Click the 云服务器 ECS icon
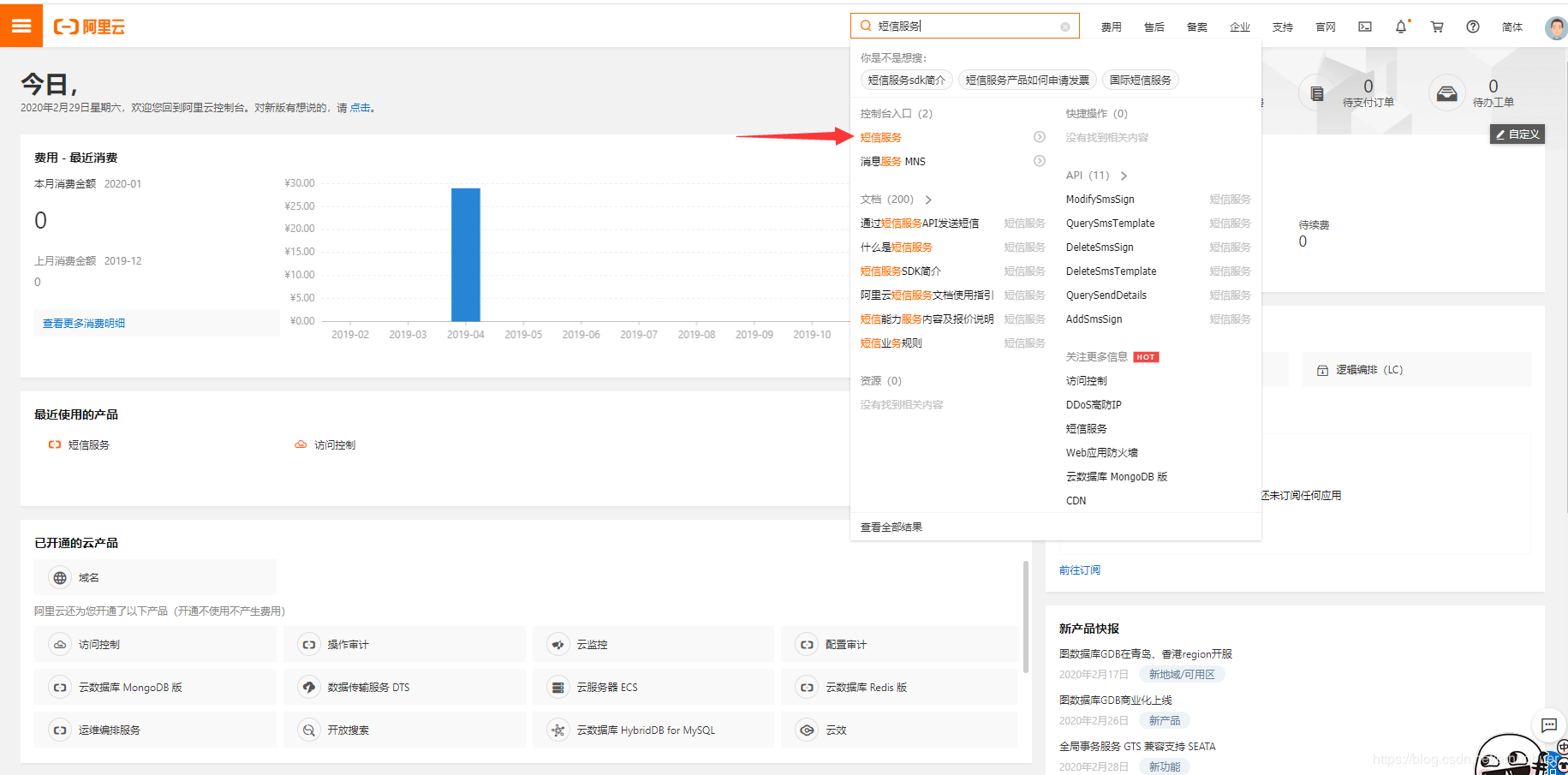The height and width of the screenshot is (775, 1568). pyautogui.click(x=558, y=688)
